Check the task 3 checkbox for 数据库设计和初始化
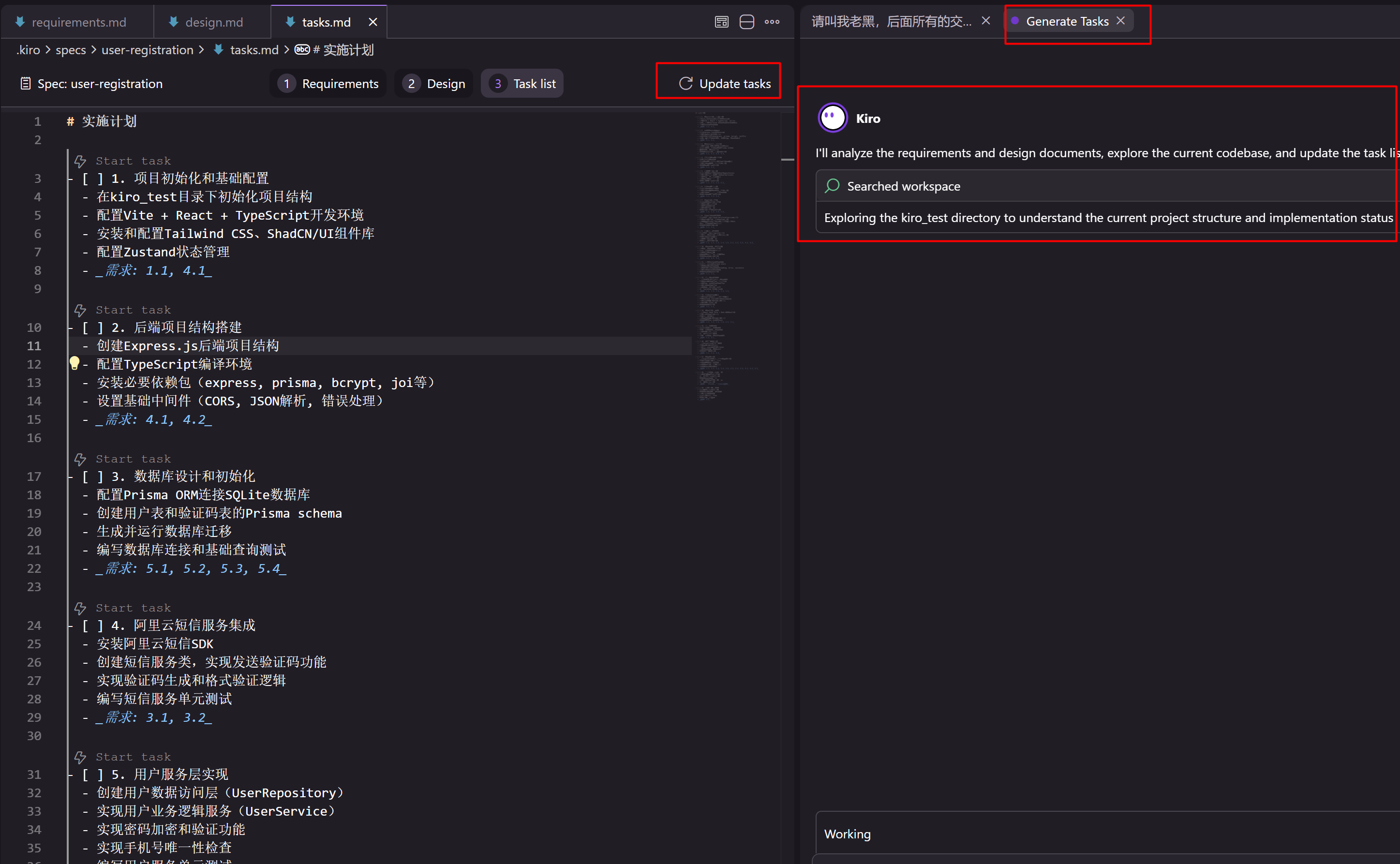Screen dimensions: 1400x864 92,476
